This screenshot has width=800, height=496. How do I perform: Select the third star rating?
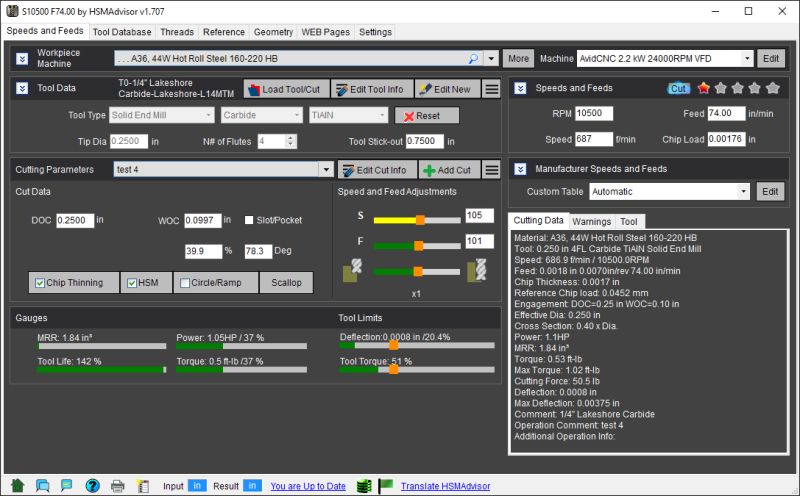738,88
